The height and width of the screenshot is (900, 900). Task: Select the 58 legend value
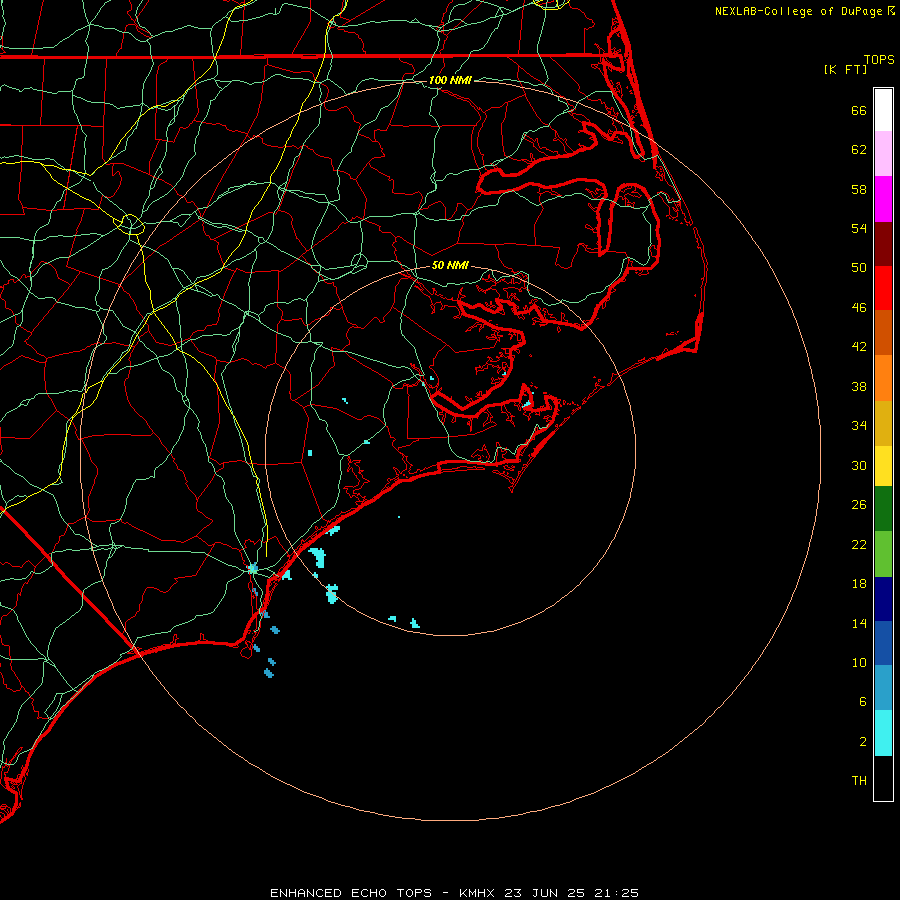pyautogui.click(x=859, y=189)
